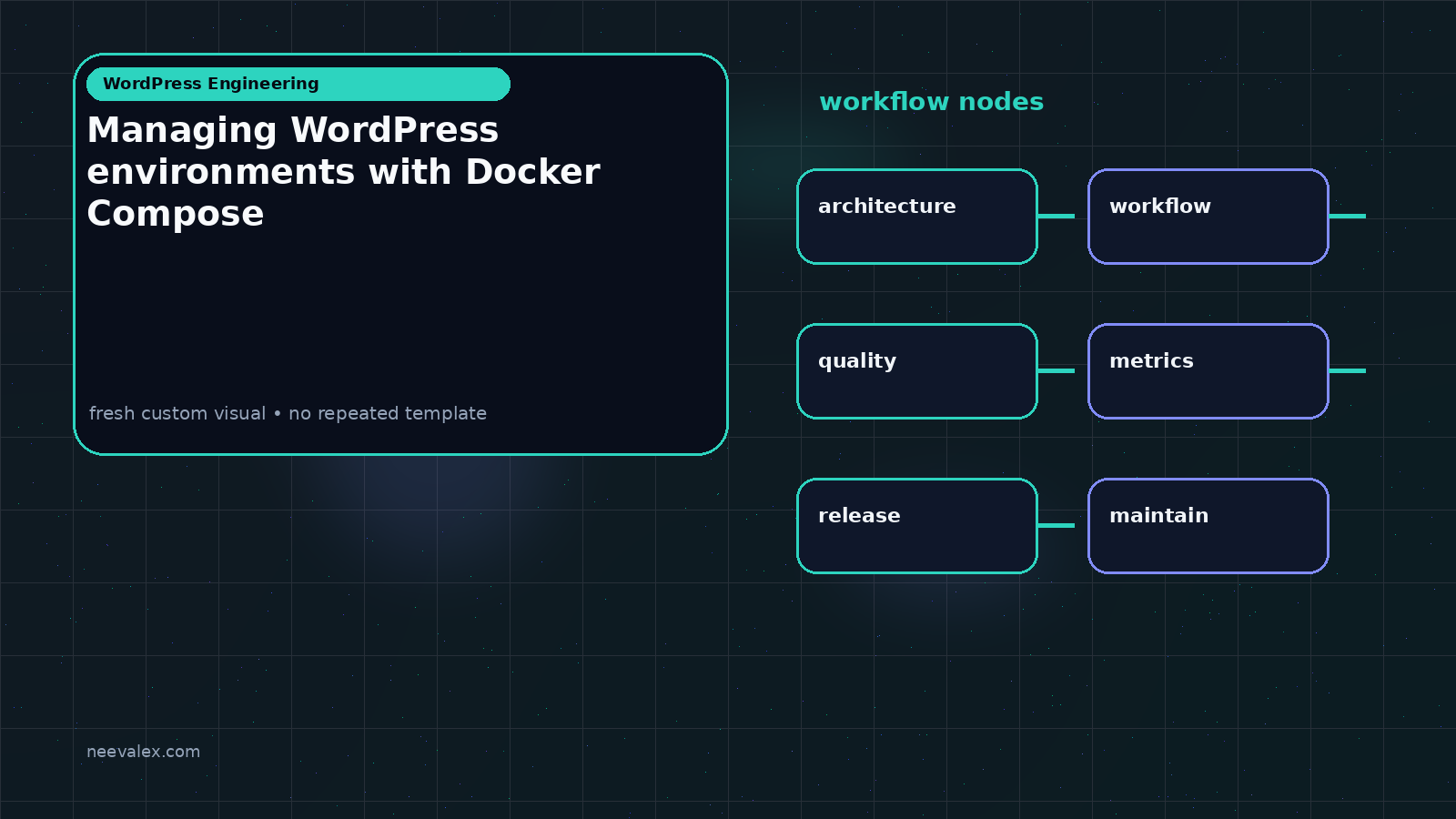Click the 'workflow nodes' heading
Viewport: 1456px width, 819px height.
coord(932,102)
